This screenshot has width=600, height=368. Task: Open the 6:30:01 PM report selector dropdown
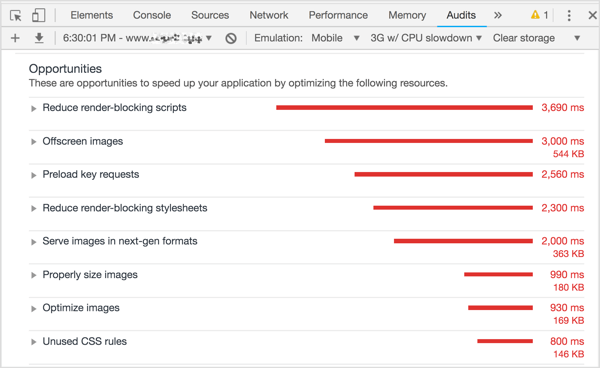tap(137, 38)
